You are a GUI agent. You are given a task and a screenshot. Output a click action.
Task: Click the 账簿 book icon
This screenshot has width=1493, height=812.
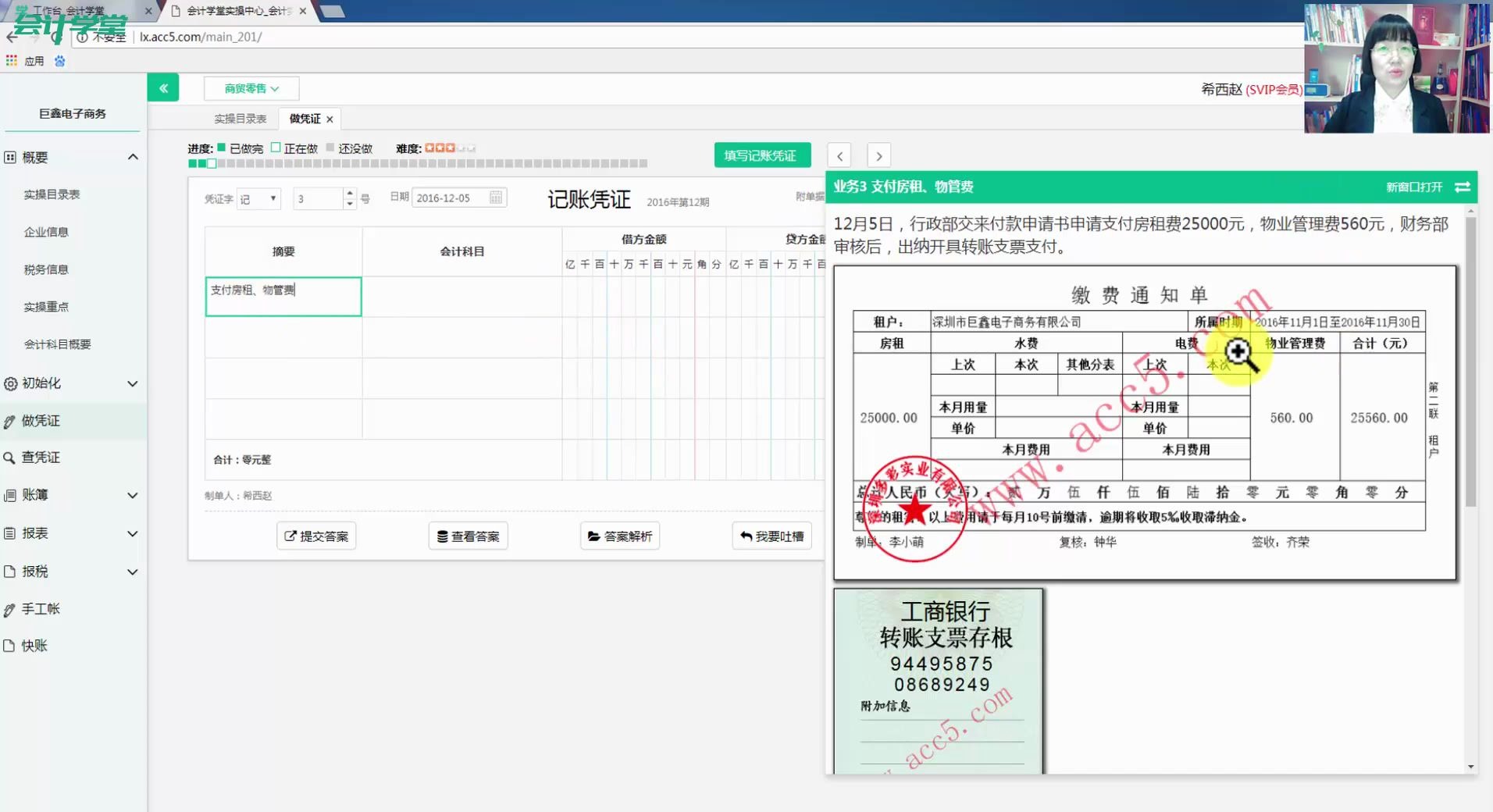[10, 495]
